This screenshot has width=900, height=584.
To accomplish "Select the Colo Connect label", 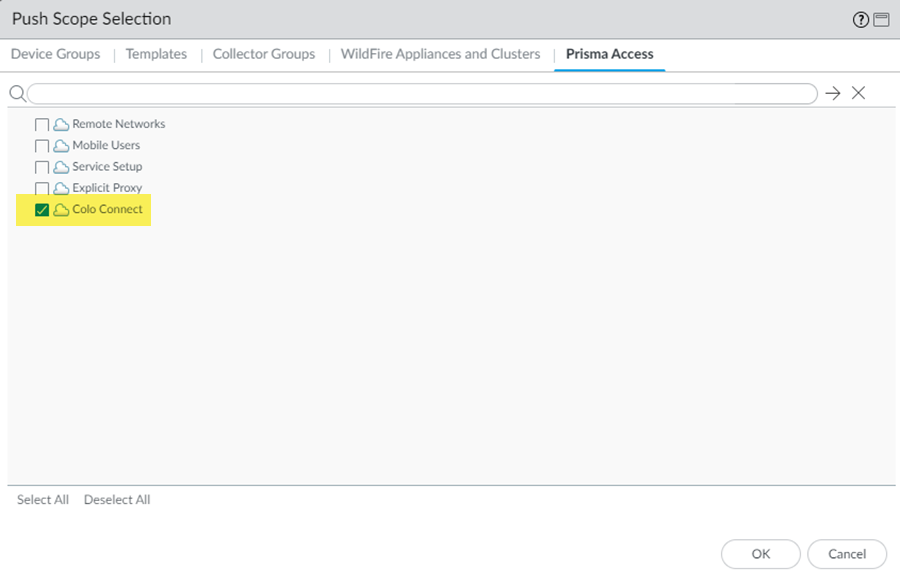I will tap(107, 209).
